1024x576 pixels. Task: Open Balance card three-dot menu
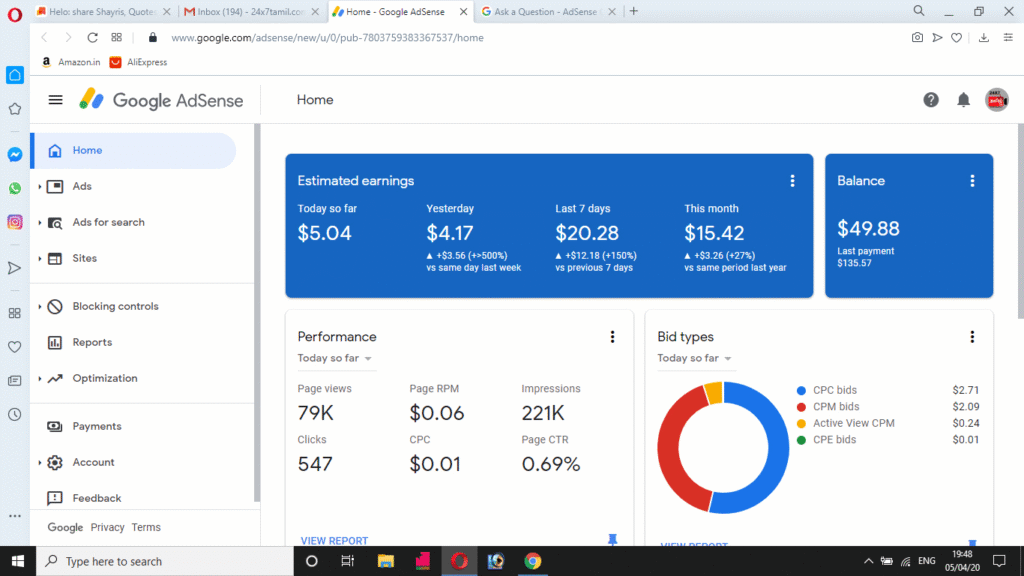click(x=972, y=181)
